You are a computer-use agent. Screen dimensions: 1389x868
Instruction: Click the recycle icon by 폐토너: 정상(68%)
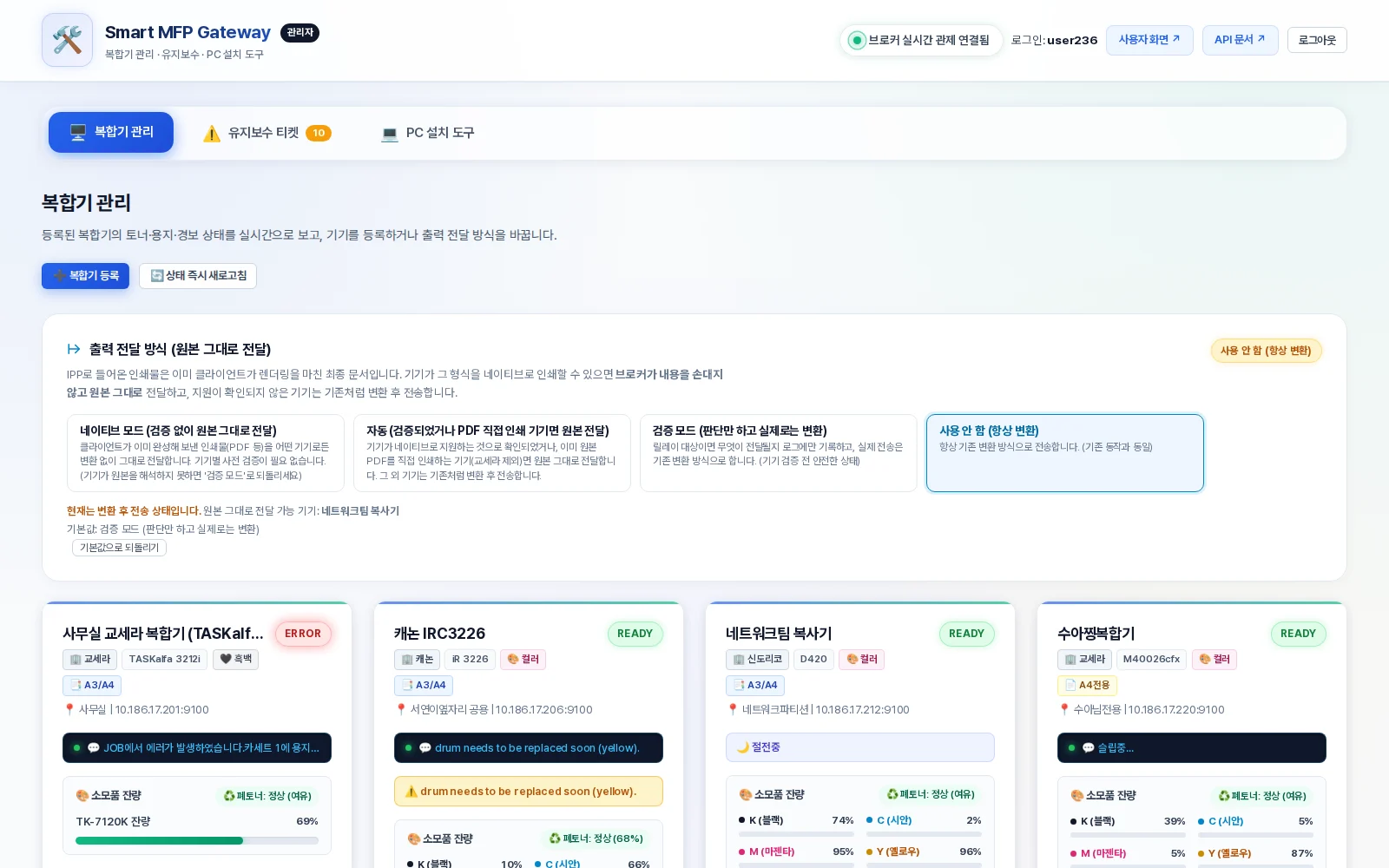[x=555, y=838]
